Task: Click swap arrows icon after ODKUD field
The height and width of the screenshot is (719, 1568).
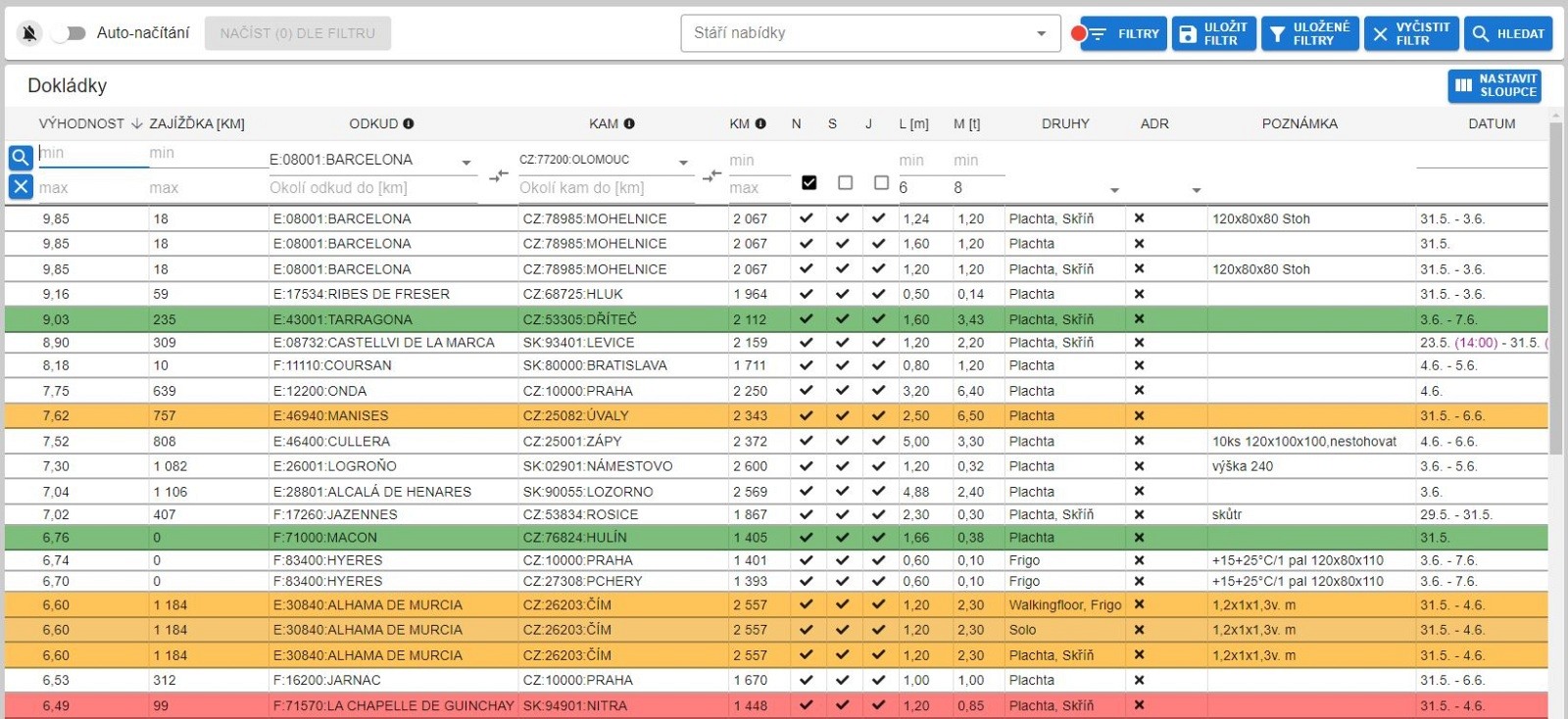Action: coord(499,175)
